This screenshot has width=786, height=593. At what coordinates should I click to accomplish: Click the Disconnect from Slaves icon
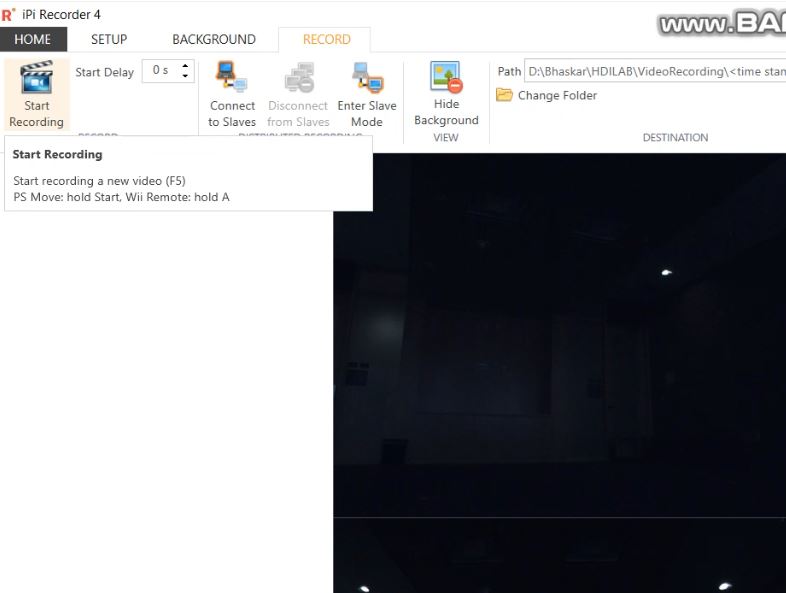tap(298, 78)
